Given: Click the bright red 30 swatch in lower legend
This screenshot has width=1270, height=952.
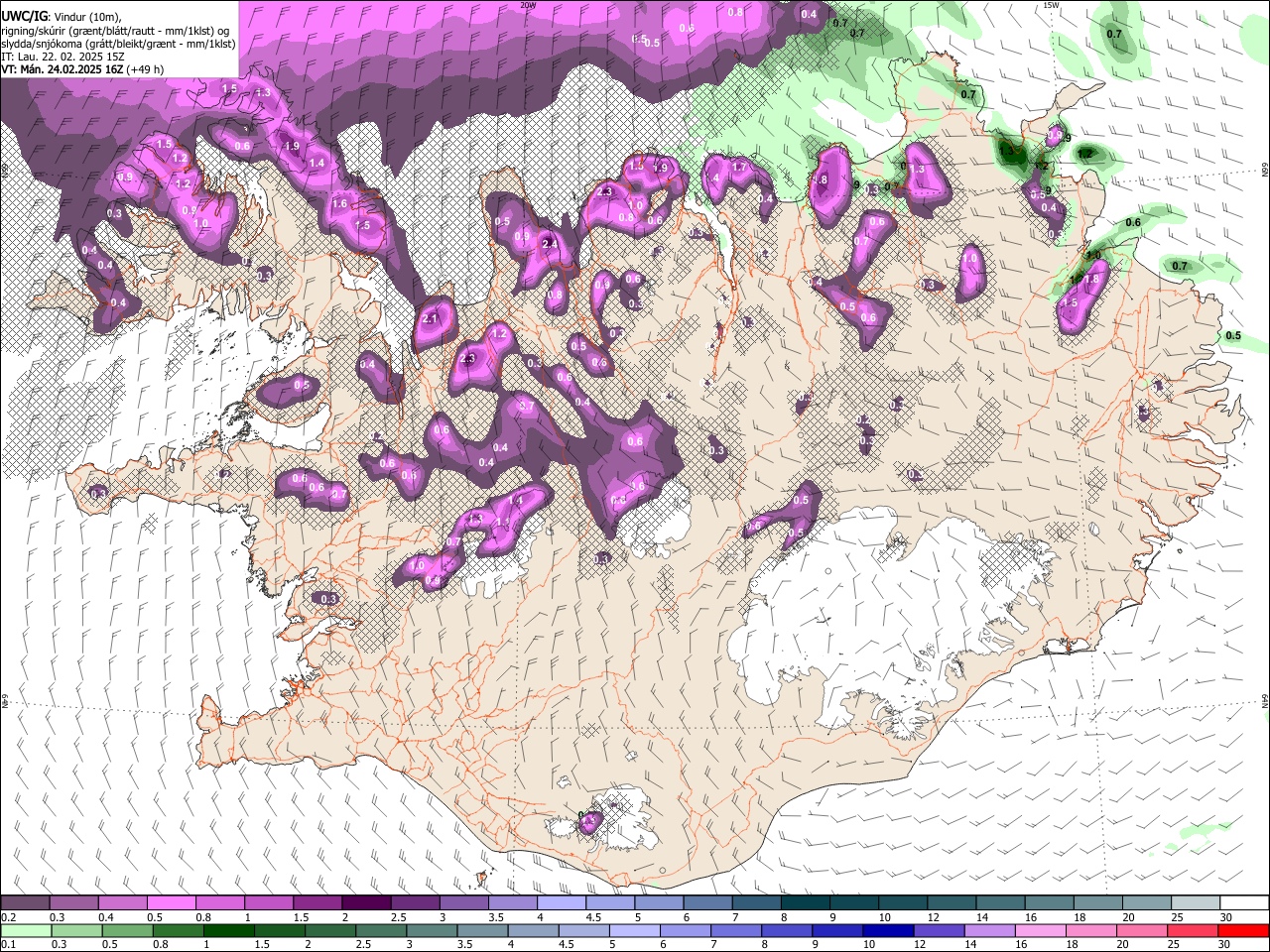Looking at the screenshot, I should 1243,930.
